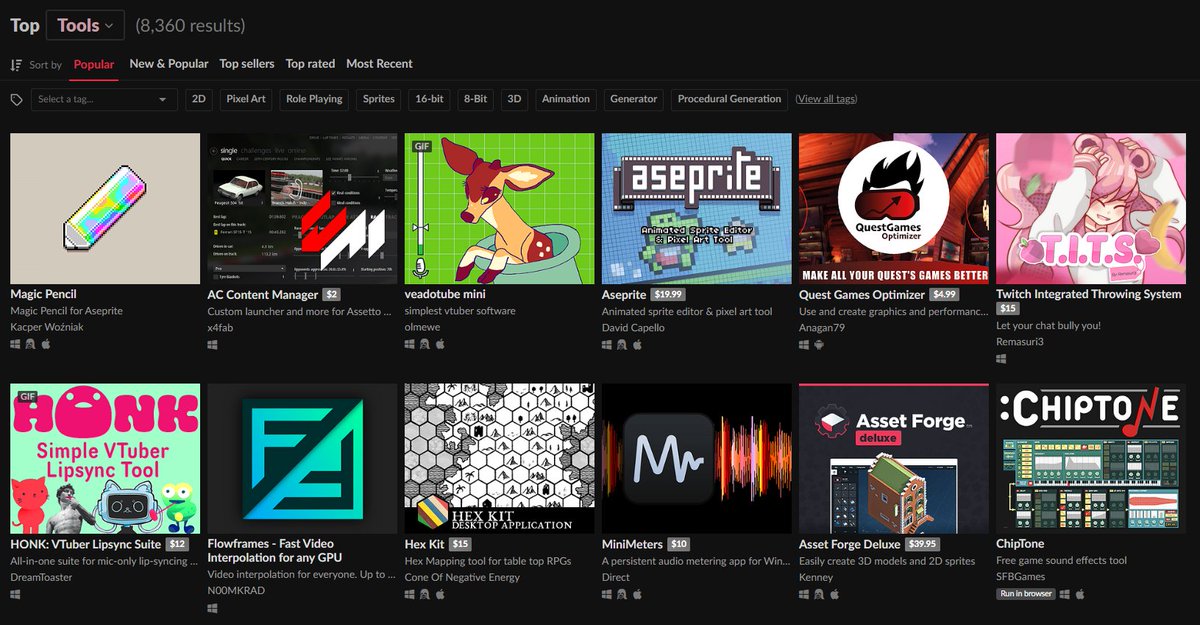Switch to Top rated sorting
The image size is (1200, 625).
[311, 64]
